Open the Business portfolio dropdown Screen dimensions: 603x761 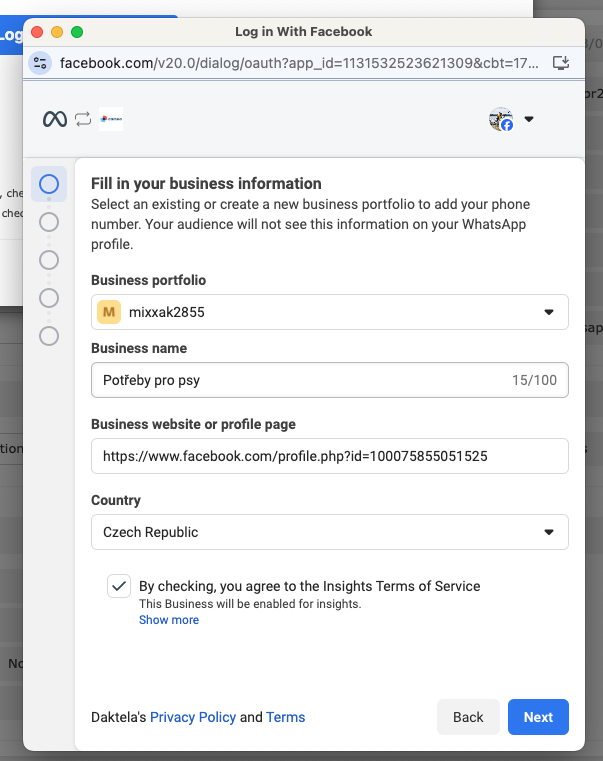[x=329, y=312]
